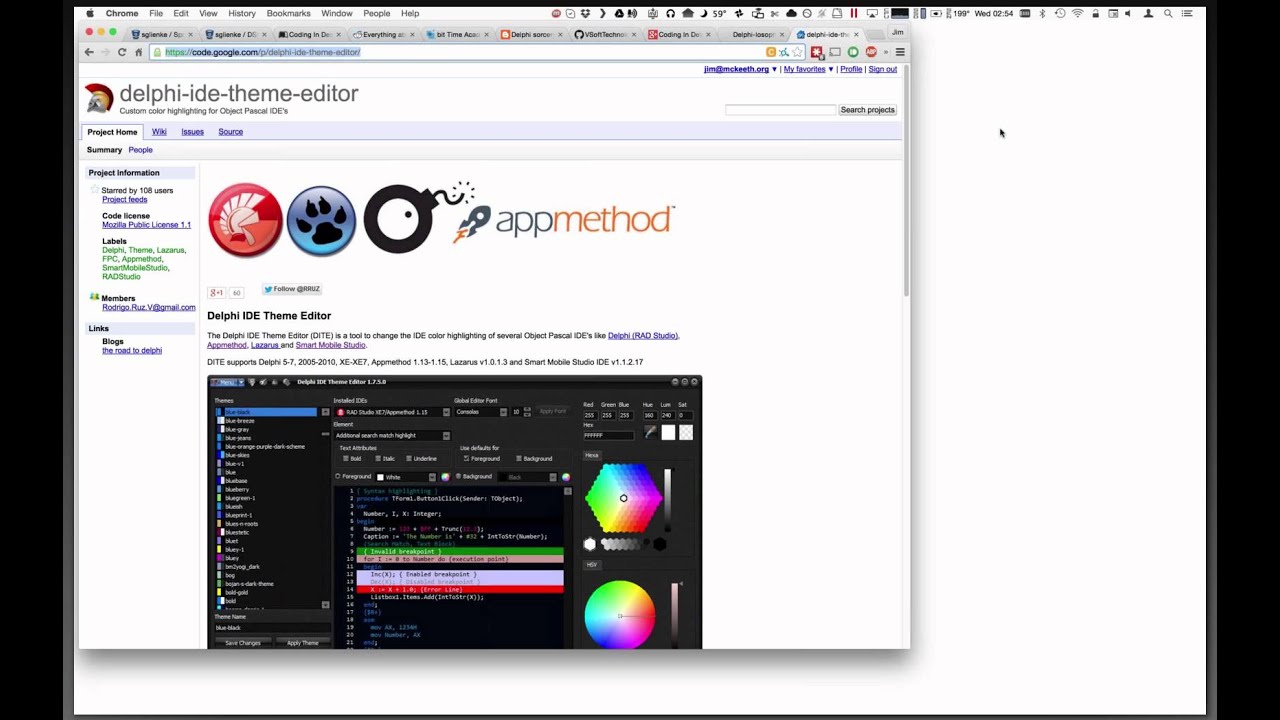Screen dimensions: 1280x720
Task: Click the Google +1 button
Action: coord(216,293)
